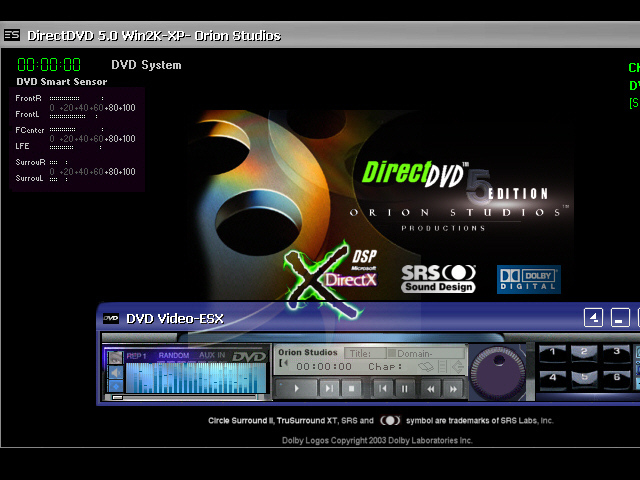Minimize the DVD Video-ESX control panel
This screenshot has height=480, width=640.
point(620,318)
